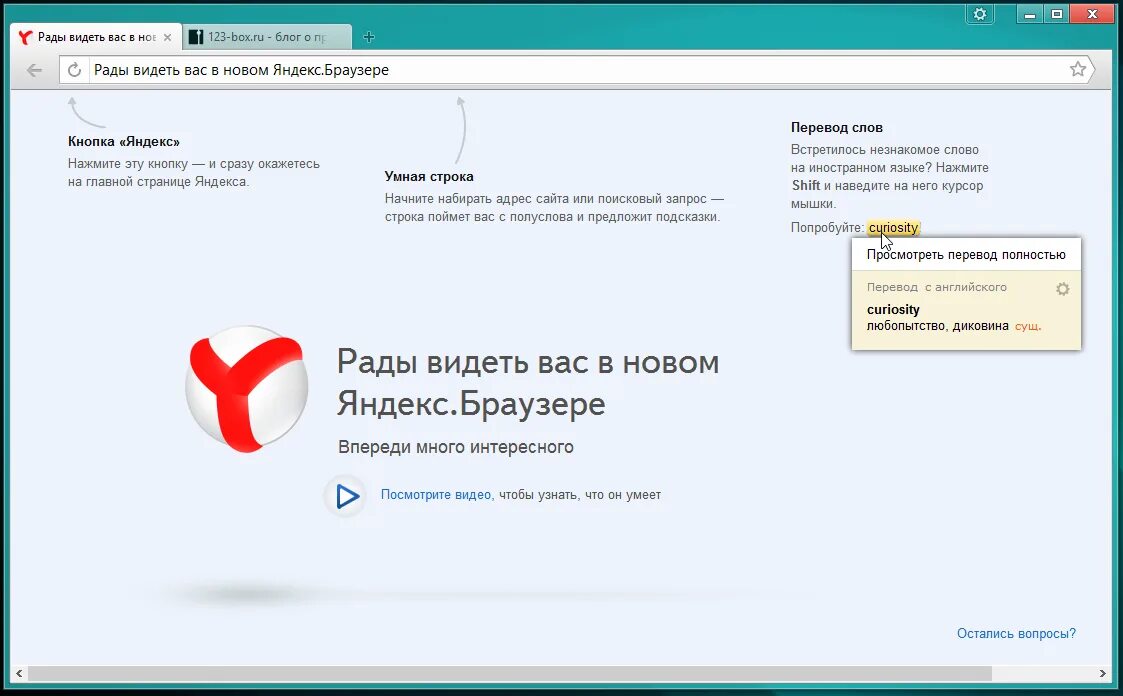Click the large Yandex browser logo
This screenshot has width=1123, height=696.
(247, 390)
